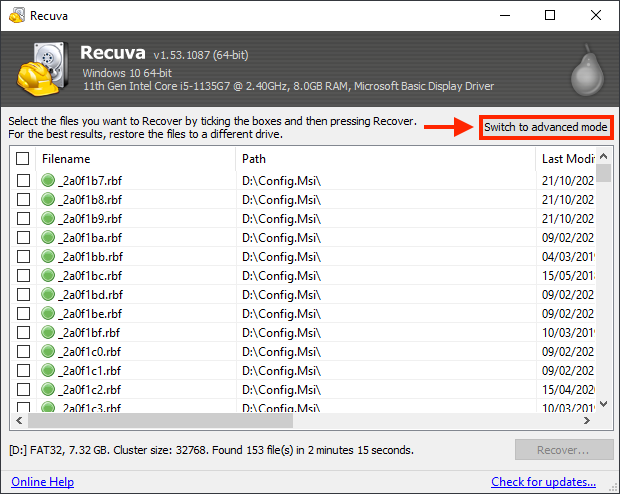The height and width of the screenshot is (494, 620).
Task: Click green status dot of _2a0f1bf.rbf
Action: point(48,332)
